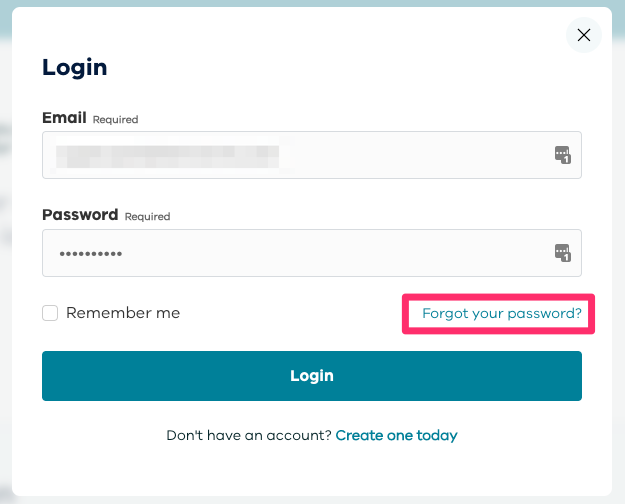Tick the Remember me checkbox

click(x=50, y=313)
